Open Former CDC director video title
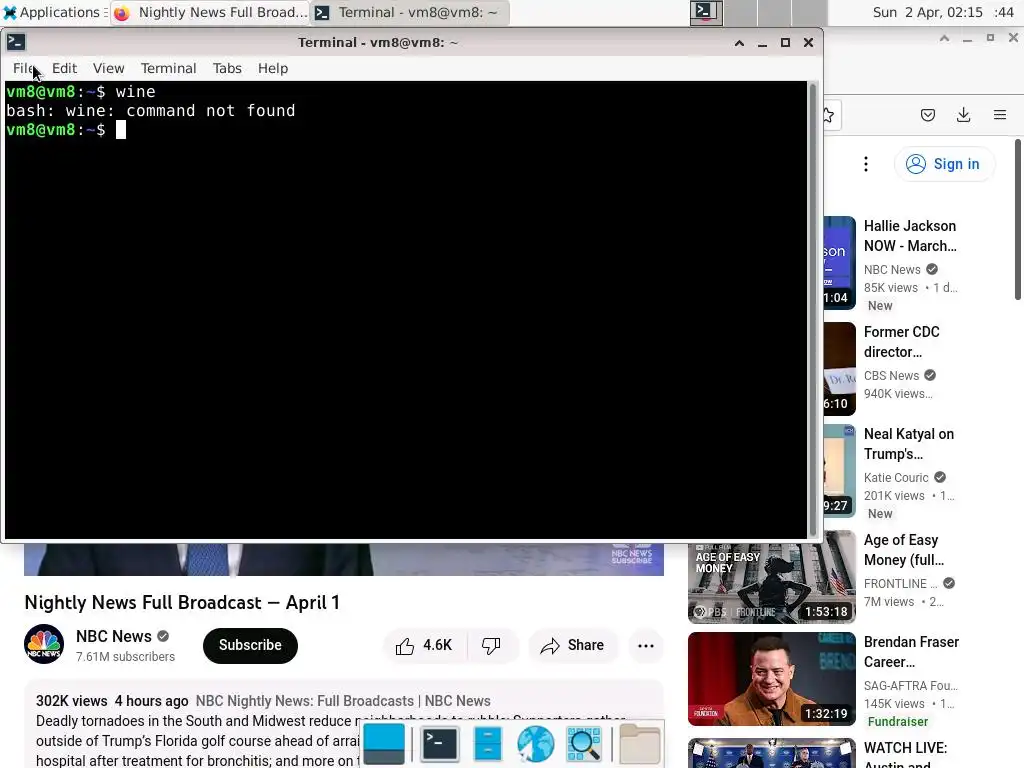Image resolution: width=1024 pixels, height=768 pixels. point(902,342)
